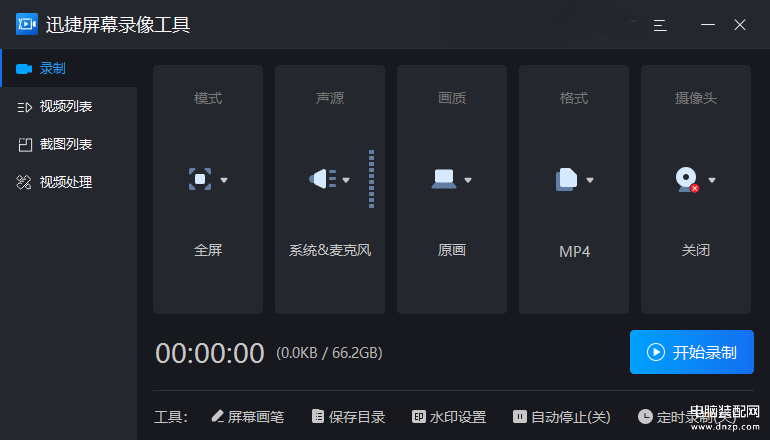770x440 pixels.
Task: Click the webcam camera icon
Action: pyautogui.click(x=687, y=180)
